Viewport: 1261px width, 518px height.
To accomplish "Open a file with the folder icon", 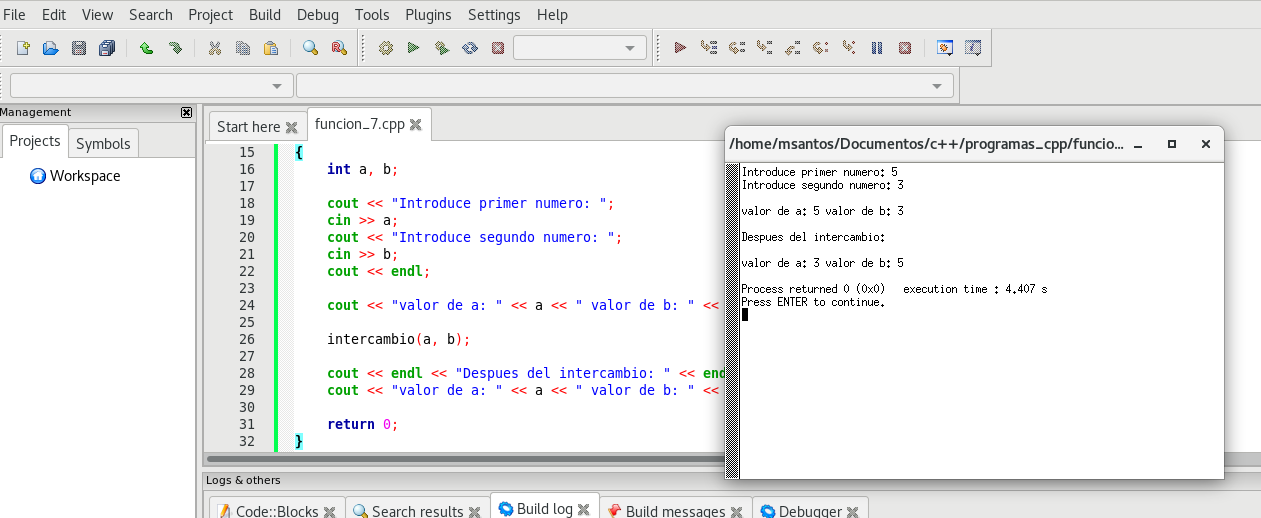I will (50, 48).
